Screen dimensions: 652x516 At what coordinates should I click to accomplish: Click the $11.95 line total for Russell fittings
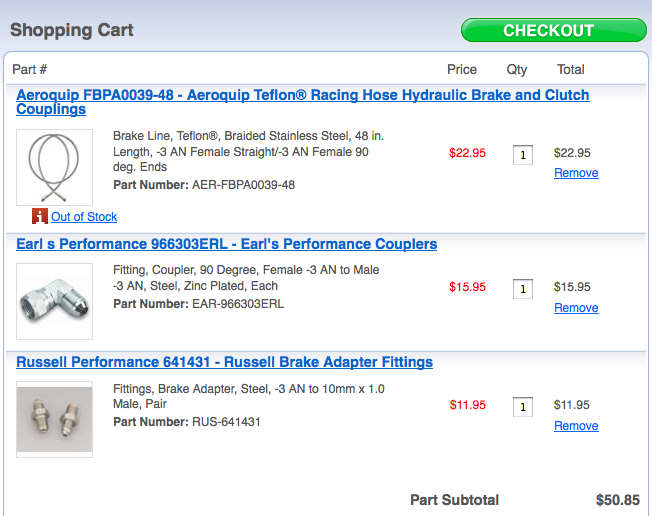[572, 405]
